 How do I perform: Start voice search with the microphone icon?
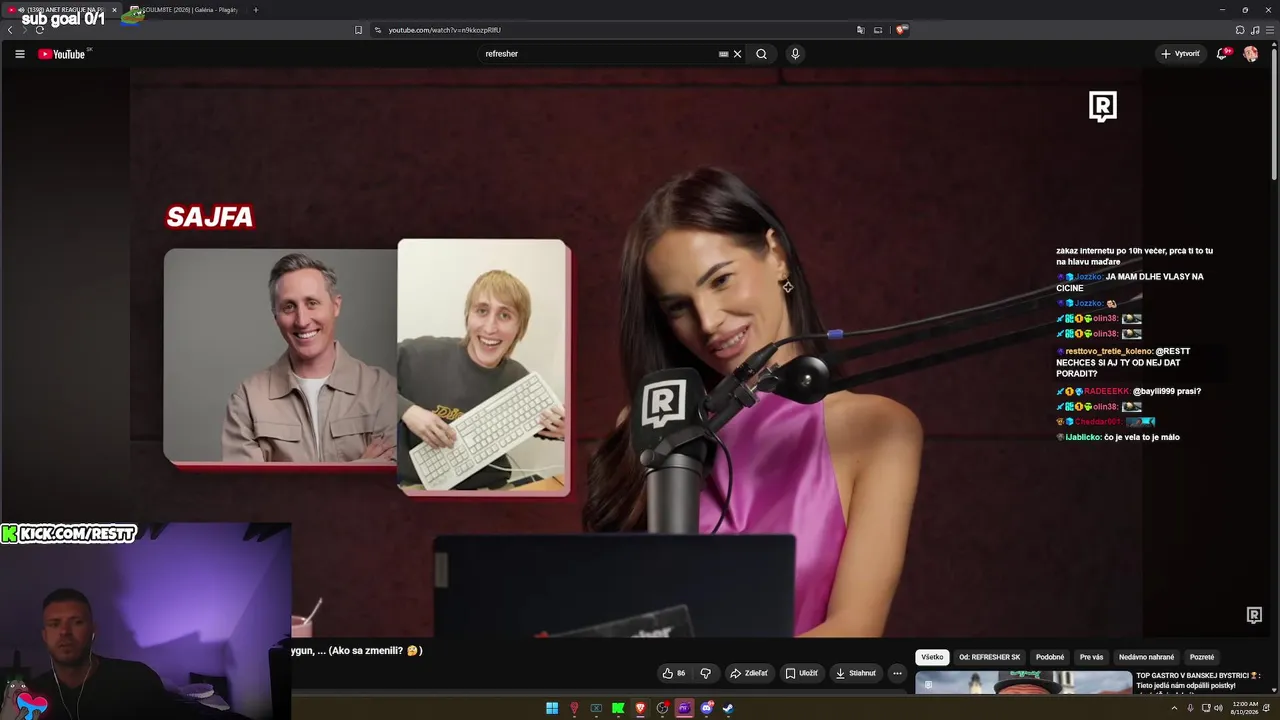click(795, 54)
